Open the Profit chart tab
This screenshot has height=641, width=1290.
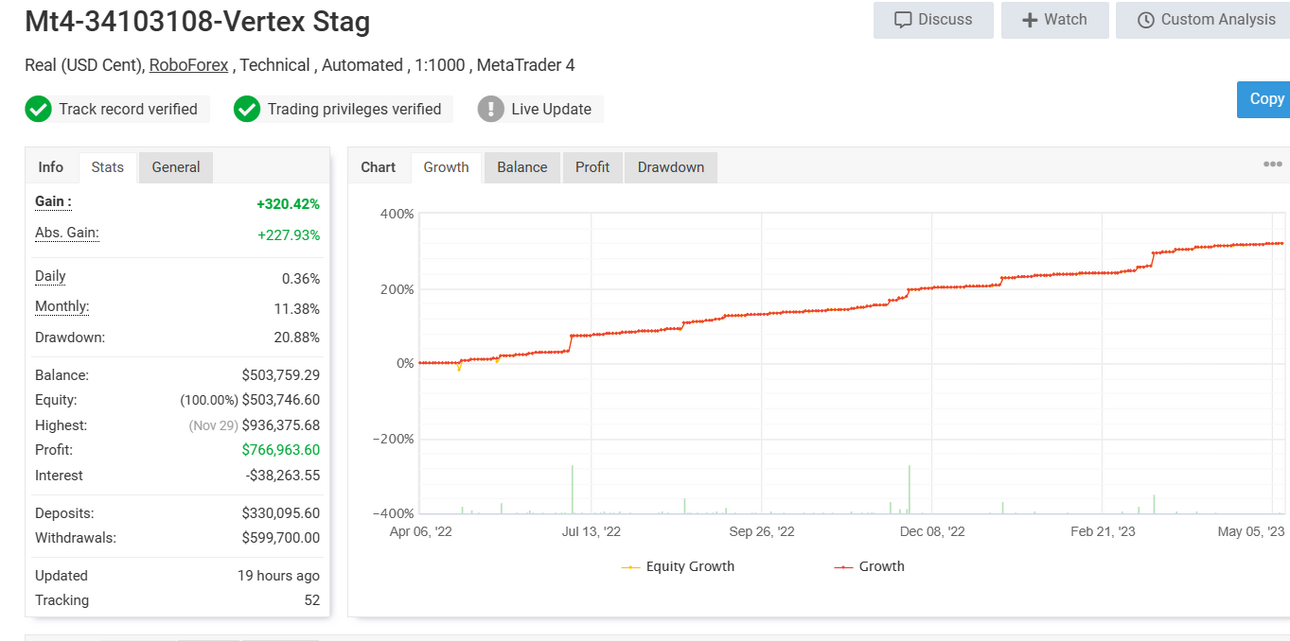click(x=592, y=167)
